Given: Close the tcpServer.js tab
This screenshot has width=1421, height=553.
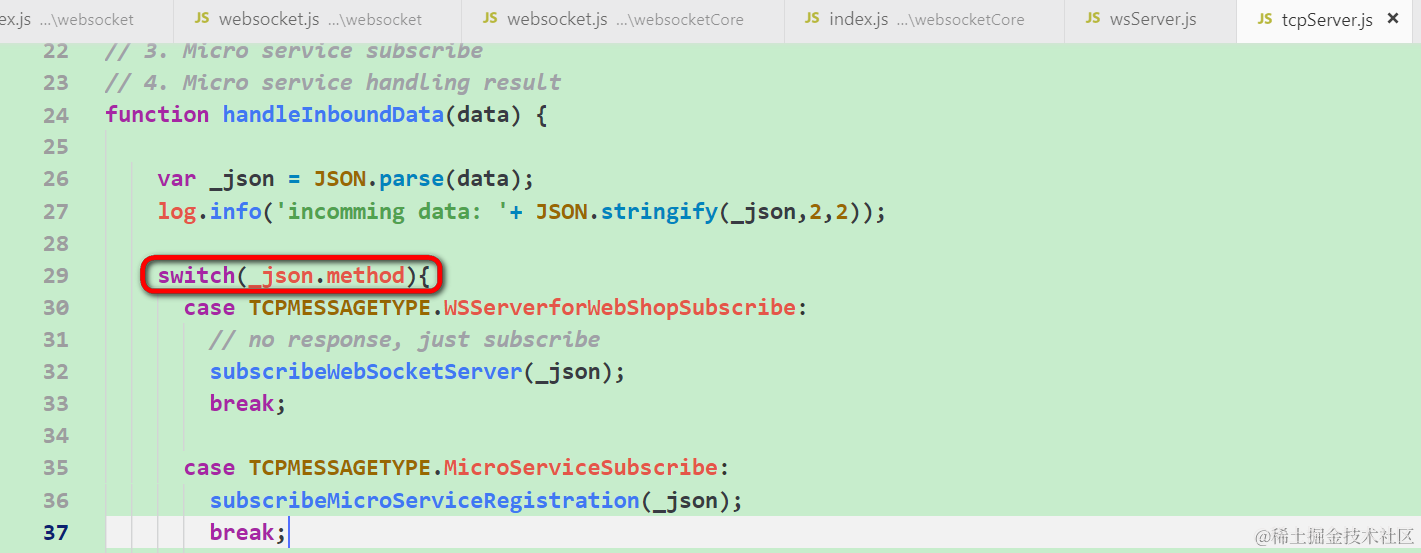Looking at the screenshot, I should (1392, 19).
